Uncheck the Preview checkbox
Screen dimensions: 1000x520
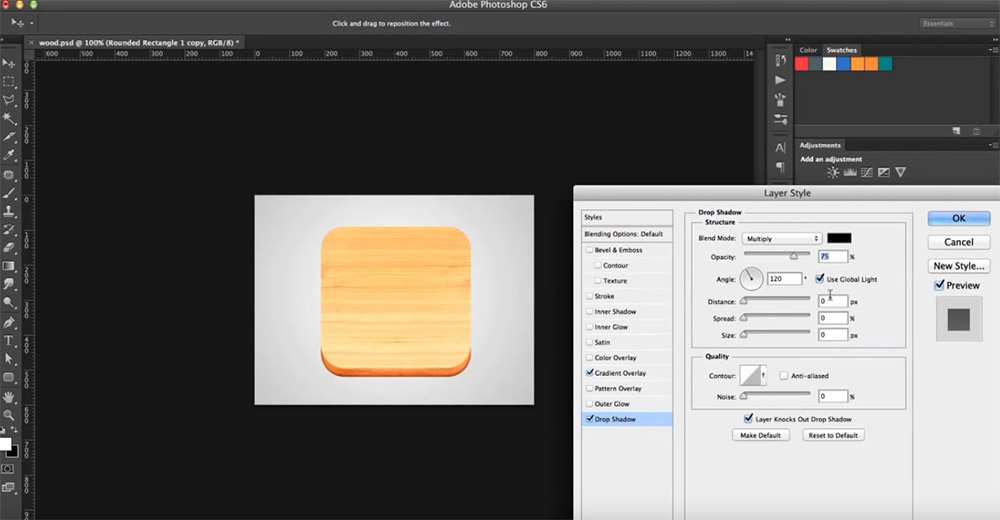tap(939, 285)
